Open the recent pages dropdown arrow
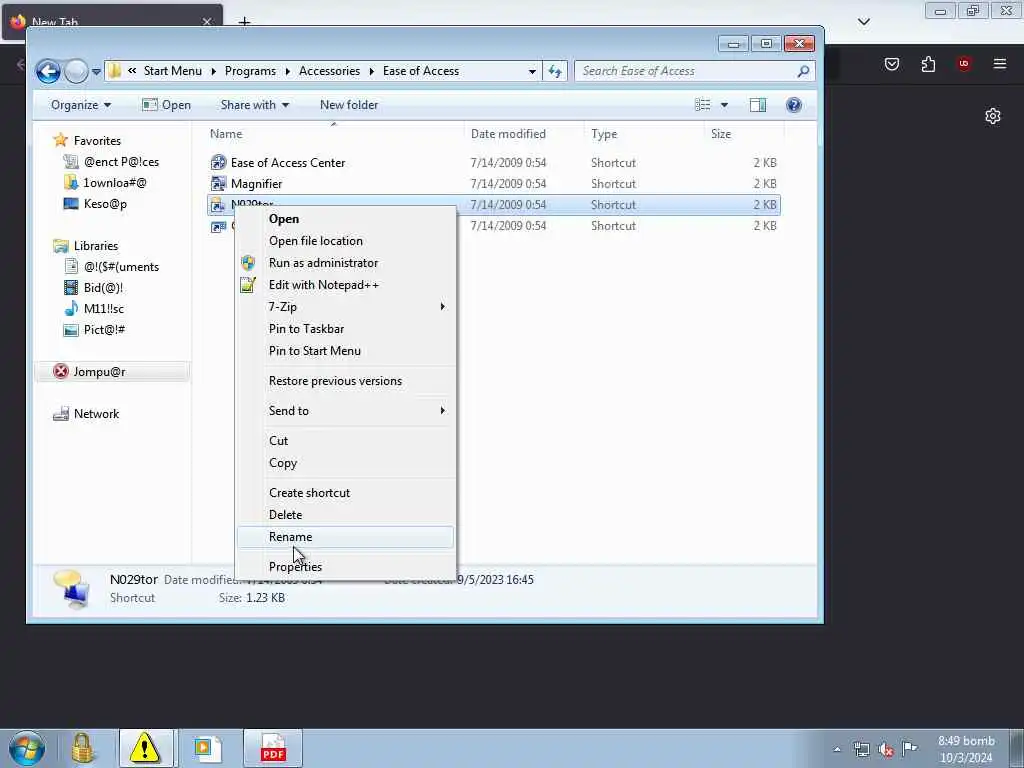The image size is (1024, 768). click(96, 71)
